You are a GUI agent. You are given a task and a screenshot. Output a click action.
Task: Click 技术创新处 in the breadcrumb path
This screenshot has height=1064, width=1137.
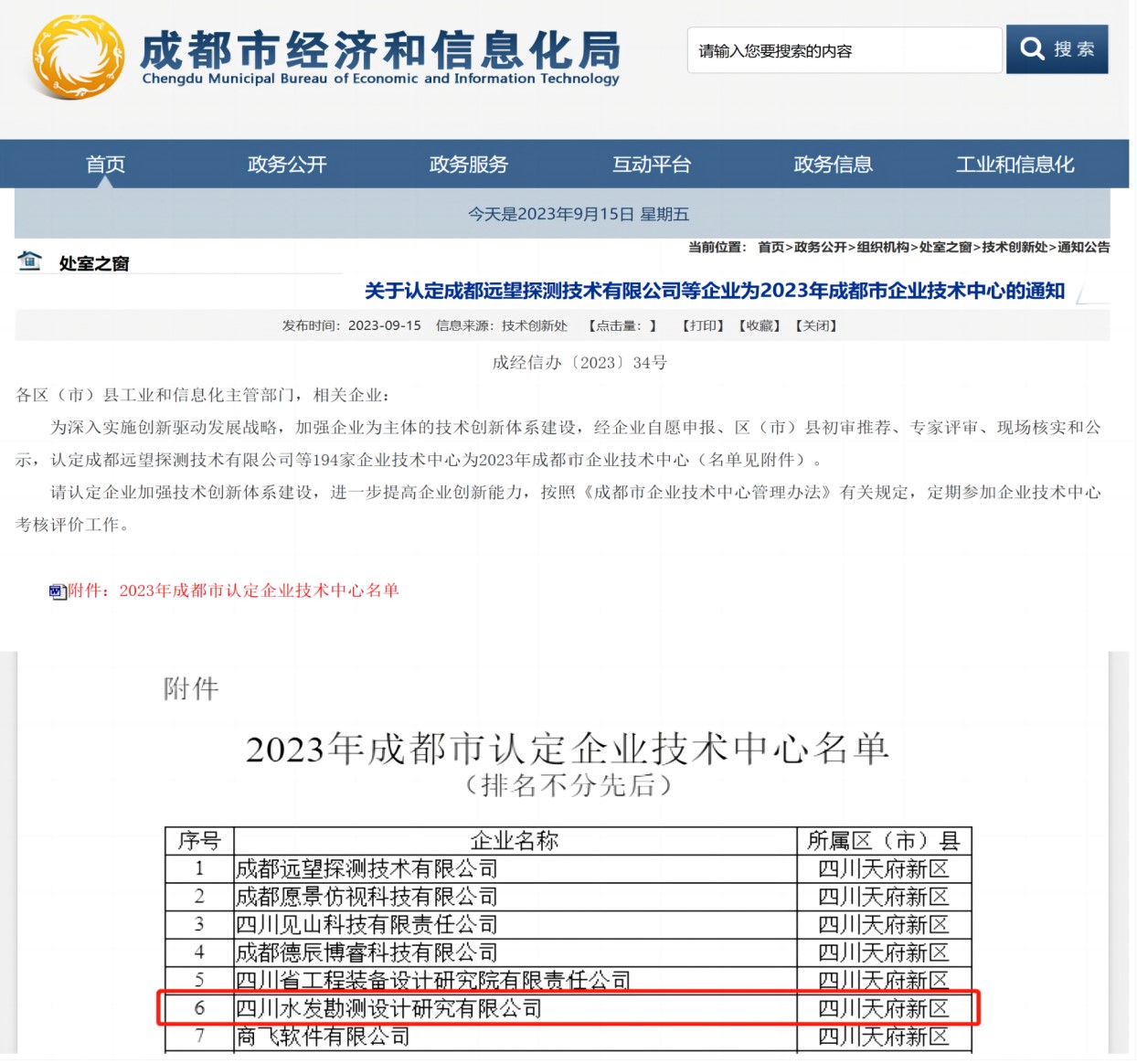tap(1015, 248)
